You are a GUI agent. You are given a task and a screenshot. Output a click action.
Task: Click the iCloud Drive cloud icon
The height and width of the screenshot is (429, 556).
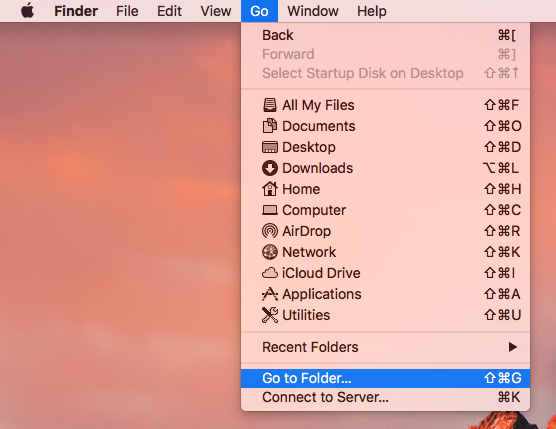(x=269, y=273)
